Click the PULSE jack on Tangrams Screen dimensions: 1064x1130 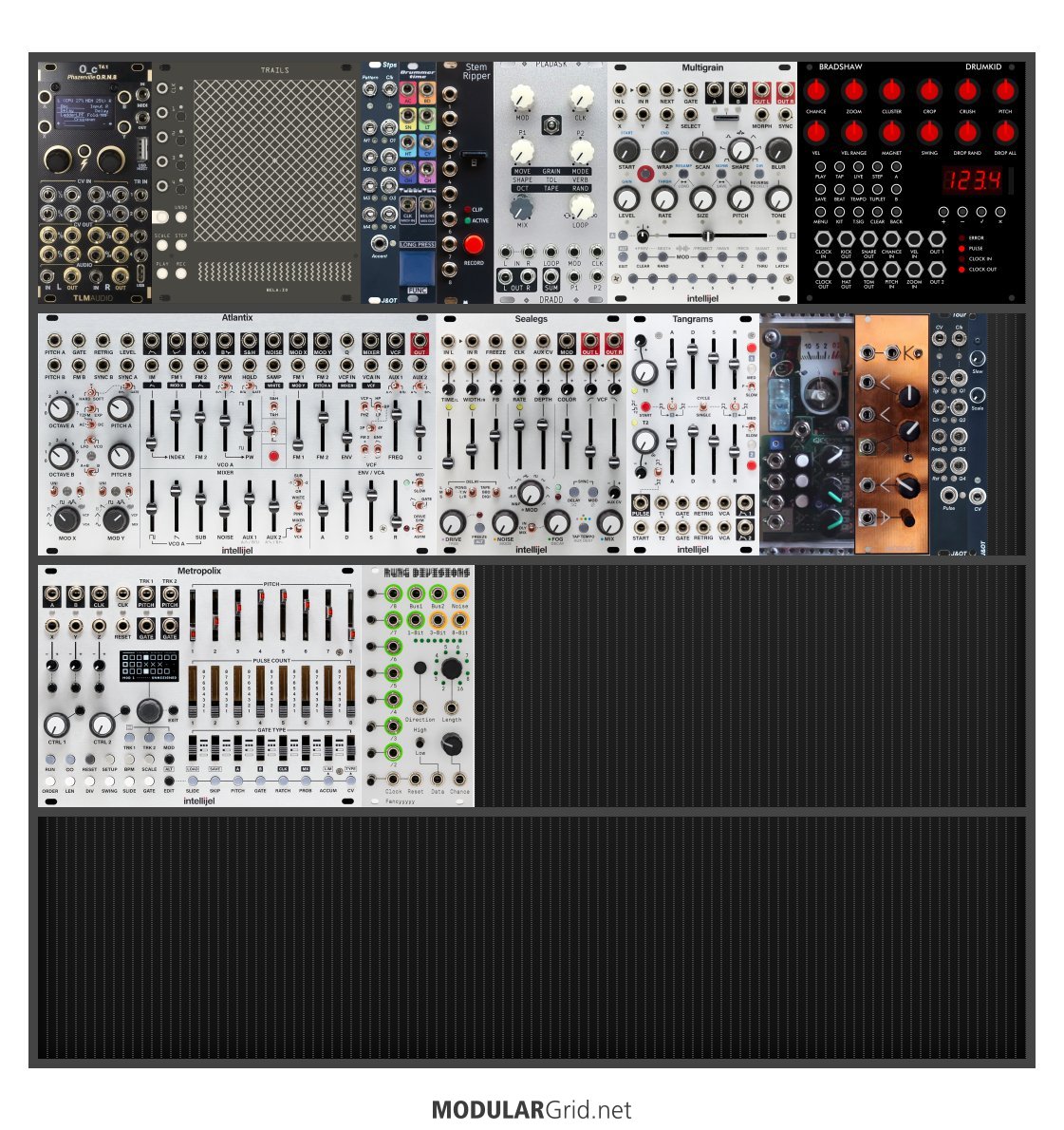pos(640,503)
